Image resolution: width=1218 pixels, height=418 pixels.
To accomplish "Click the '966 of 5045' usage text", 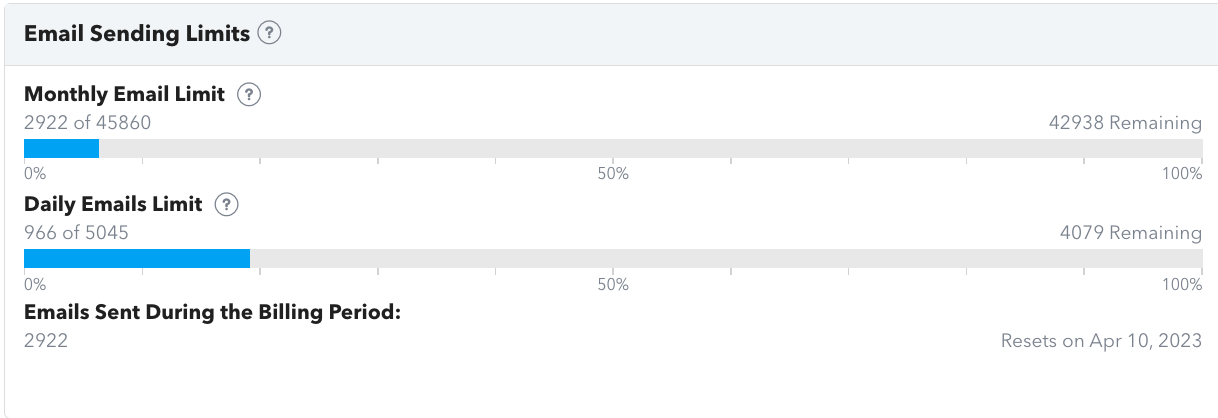I will [76, 233].
